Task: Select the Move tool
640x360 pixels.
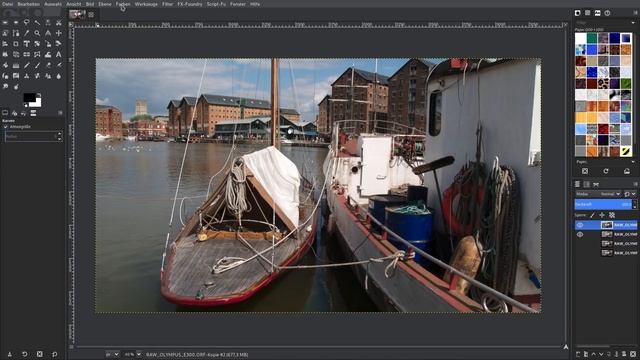Action: pos(59,33)
